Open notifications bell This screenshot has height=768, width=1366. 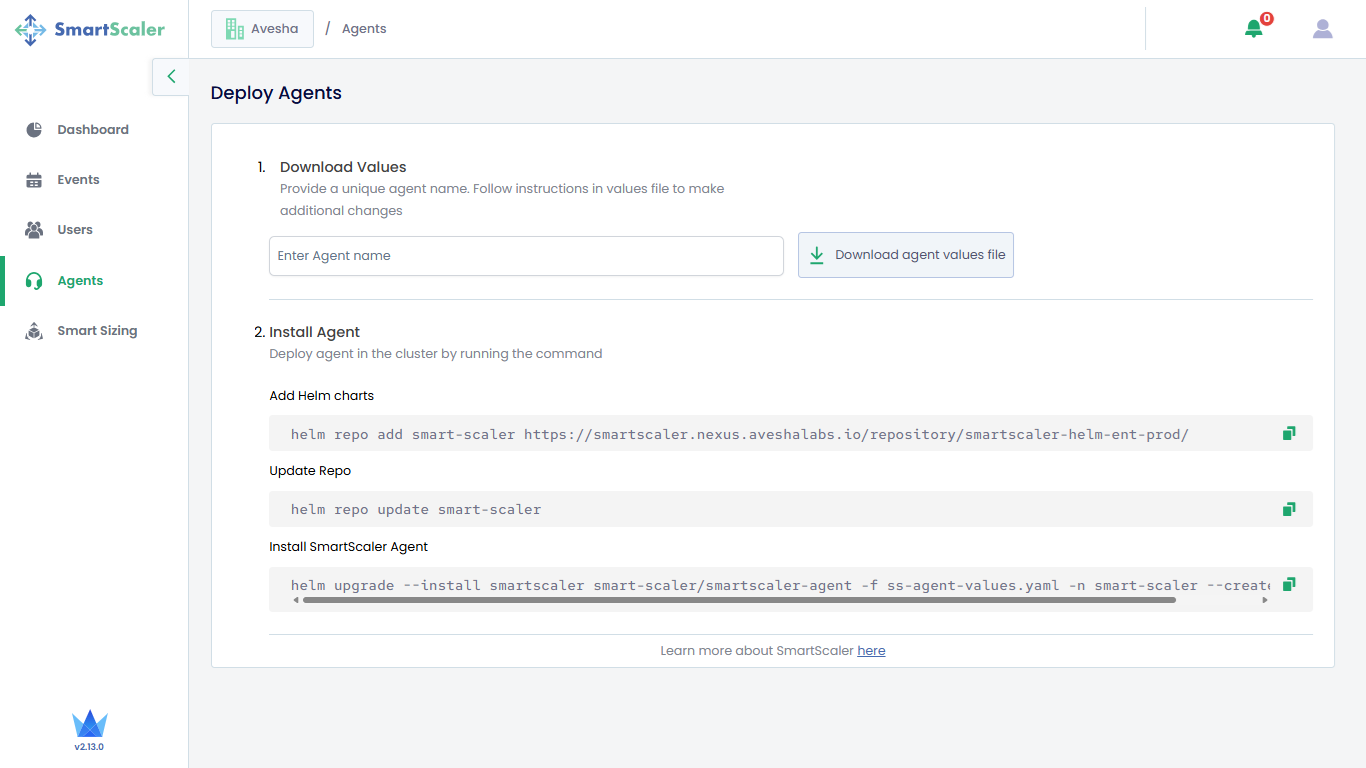[x=1254, y=29]
